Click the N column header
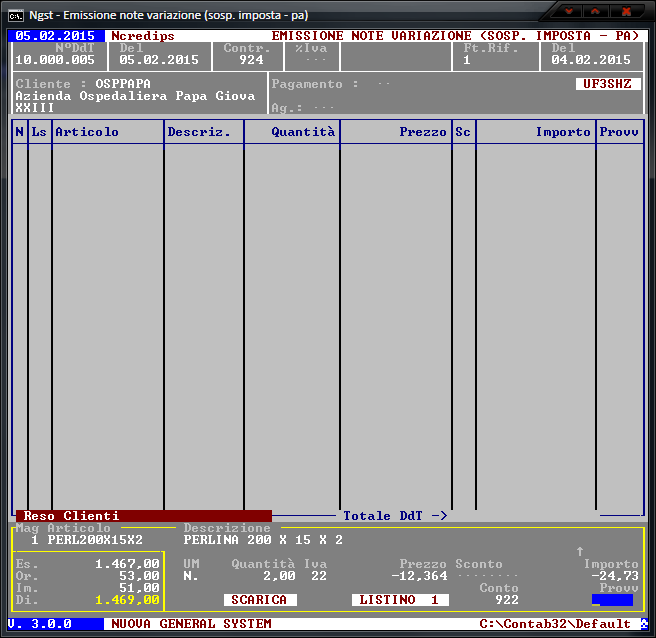The image size is (656, 638). tap(20, 132)
